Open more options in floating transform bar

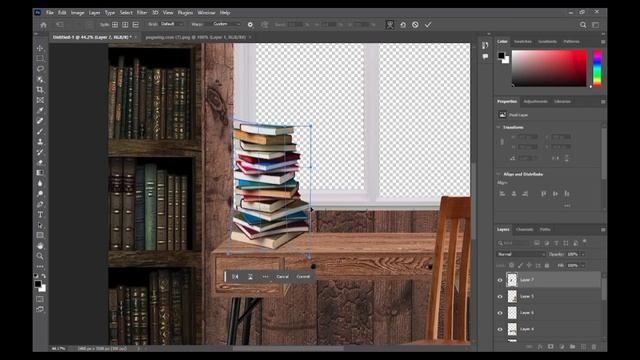point(265,276)
